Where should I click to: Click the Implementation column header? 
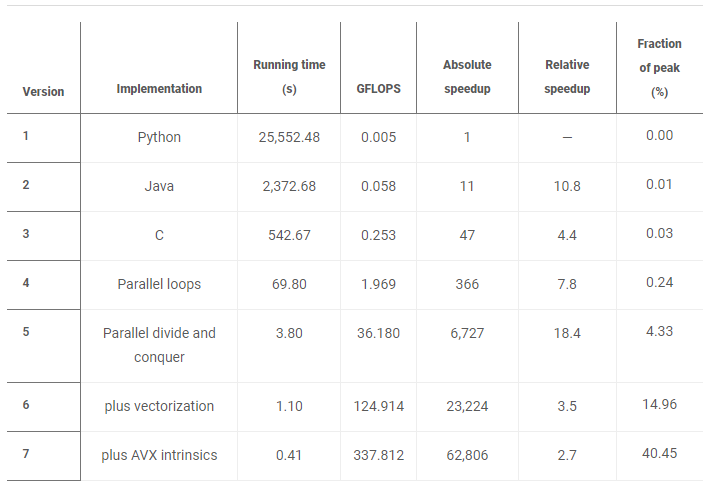pyautogui.click(x=159, y=88)
